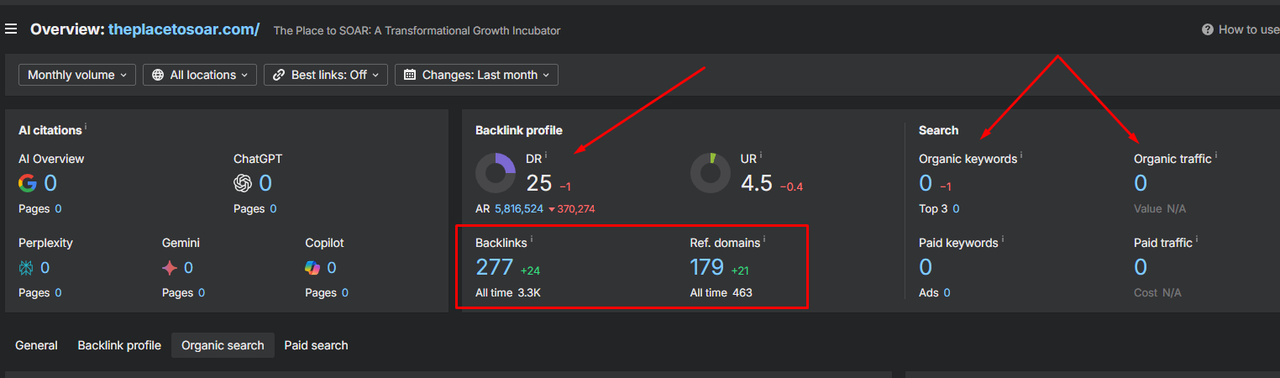Click the Gemini citations count 0
This screenshot has height=378, width=1280.
[x=188, y=268]
